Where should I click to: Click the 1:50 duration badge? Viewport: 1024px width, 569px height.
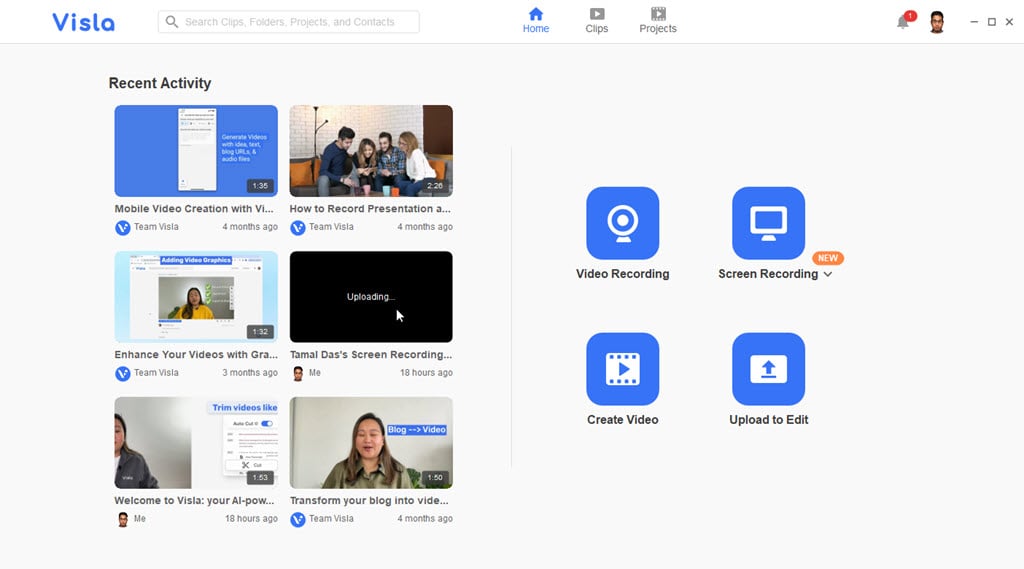435,478
